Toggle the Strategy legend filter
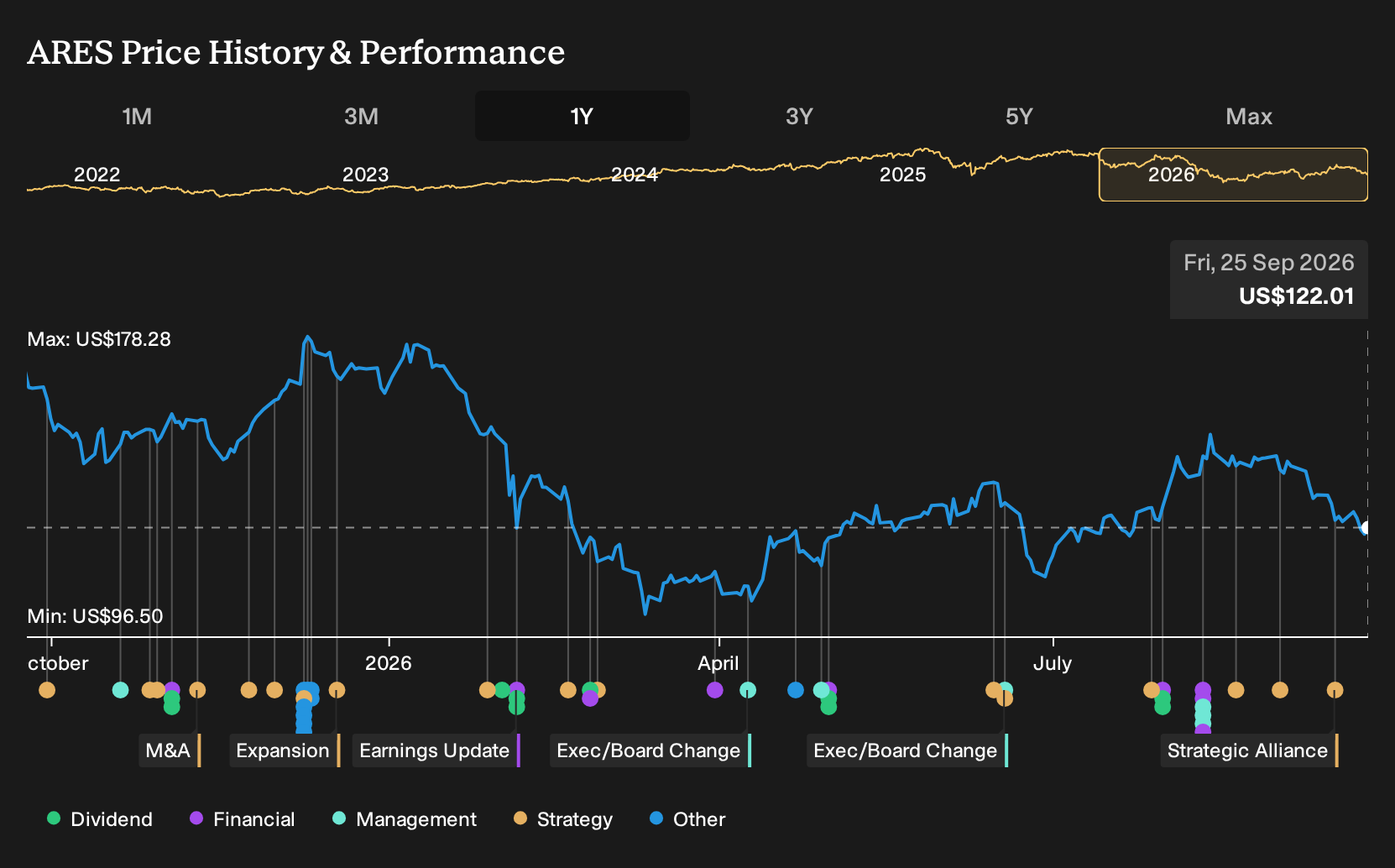1395x868 pixels. [x=563, y=818]
